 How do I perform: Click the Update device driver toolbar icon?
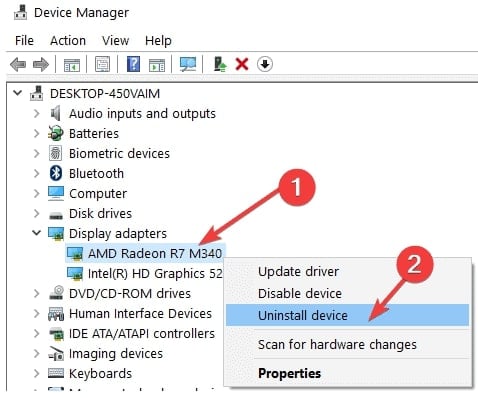pyautogui.click(x=220, y=64)
